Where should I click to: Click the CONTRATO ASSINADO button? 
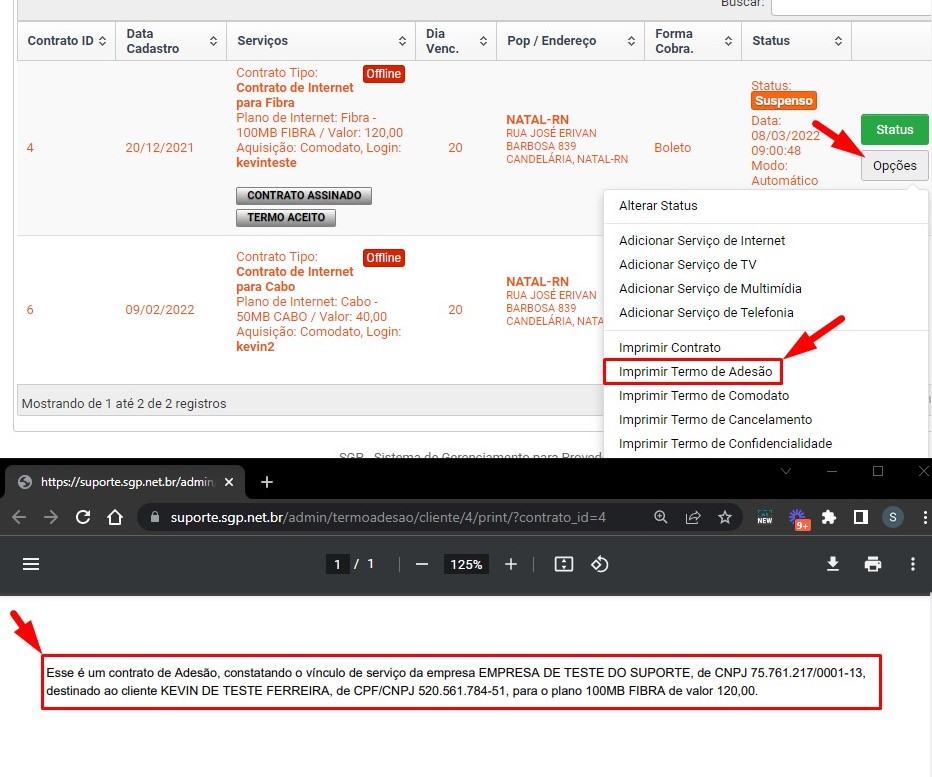304,196
